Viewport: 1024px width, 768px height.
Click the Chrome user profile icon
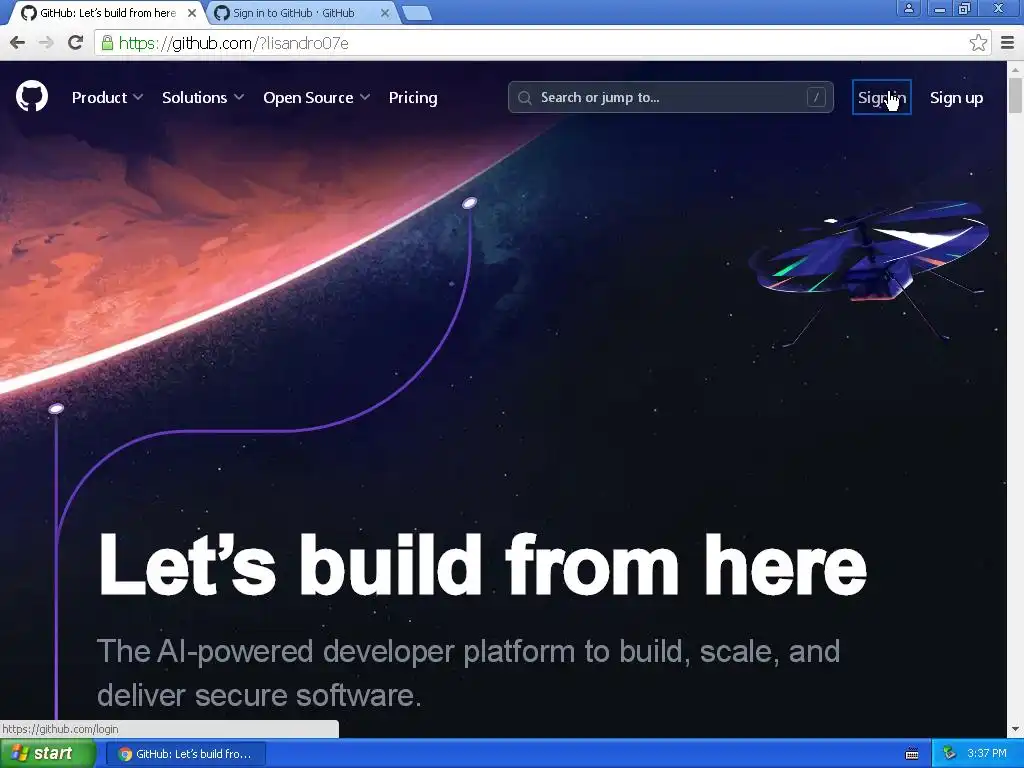tap(908, 8)
